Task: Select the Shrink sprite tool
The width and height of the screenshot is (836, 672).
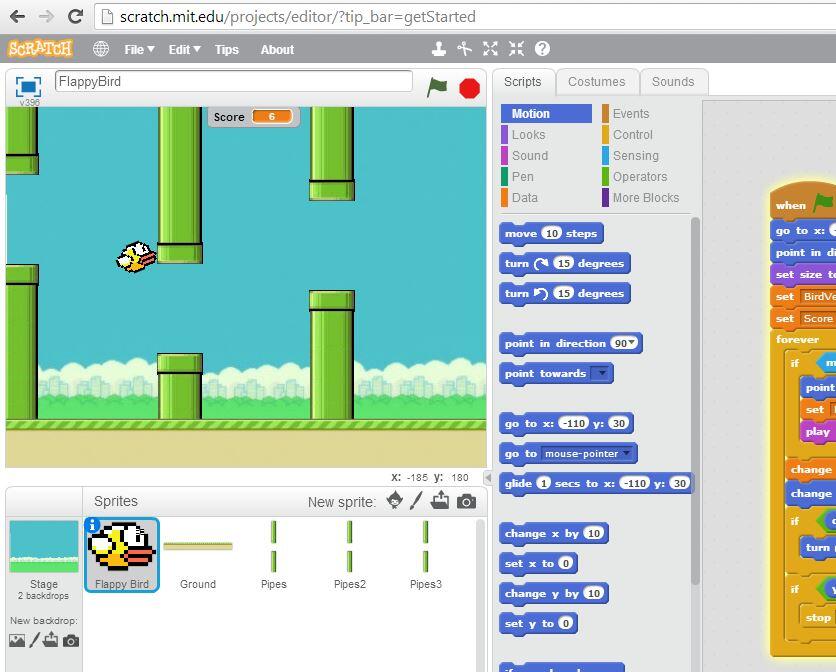Action: tap(516, 49)
